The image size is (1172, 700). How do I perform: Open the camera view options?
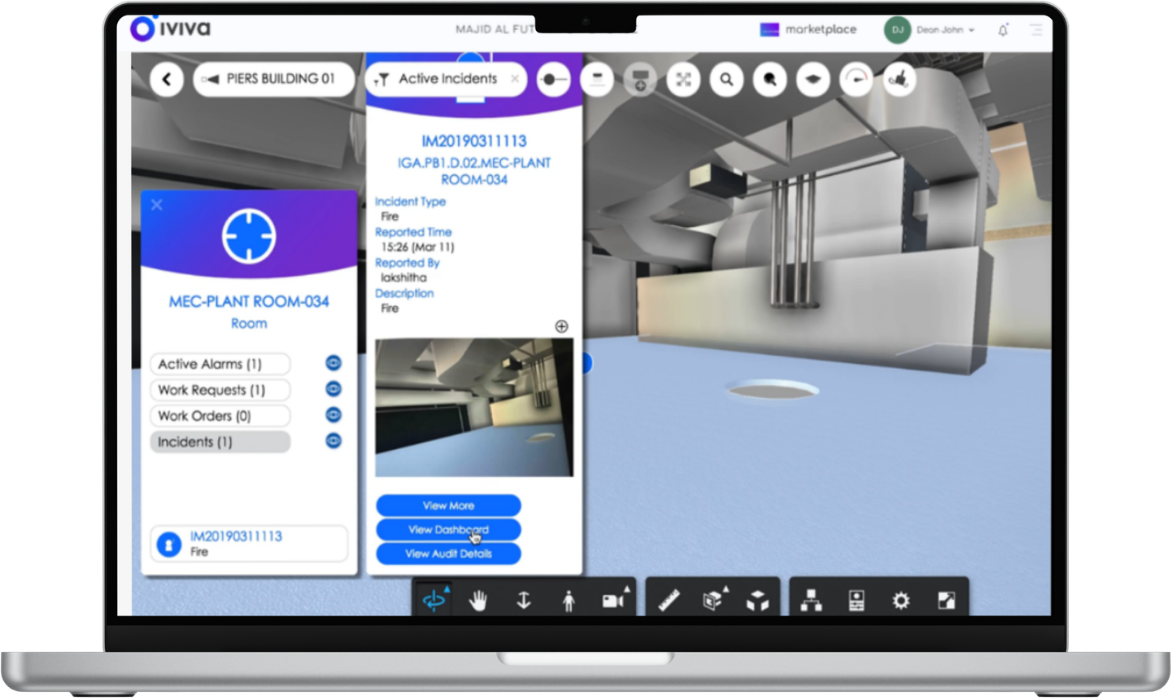pyautogui.click(x=614, y=601)
